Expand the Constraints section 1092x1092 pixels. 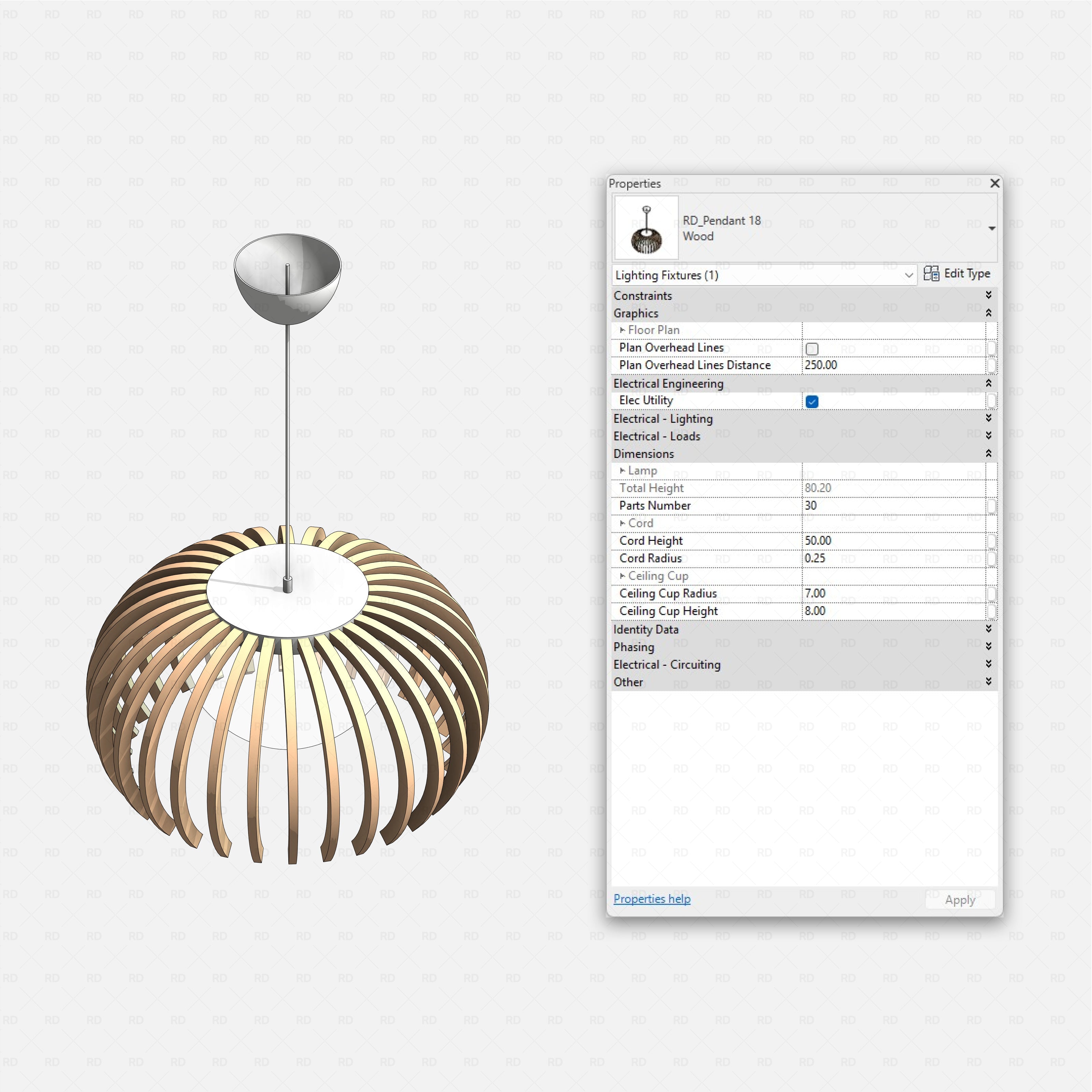(989, 295)
